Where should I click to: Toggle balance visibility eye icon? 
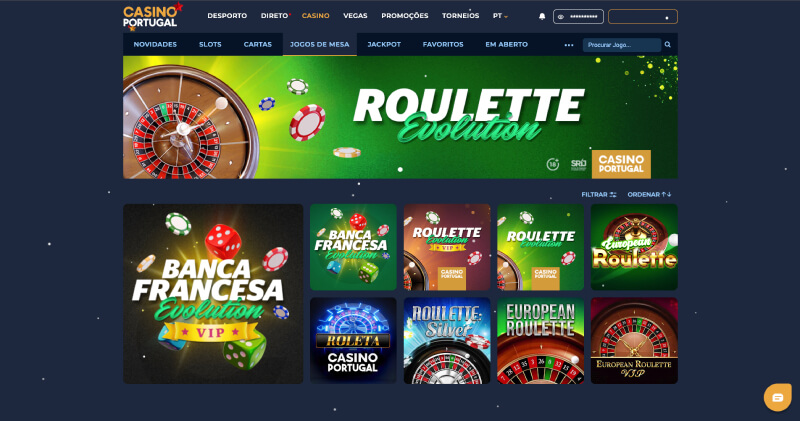click(561, 17)
